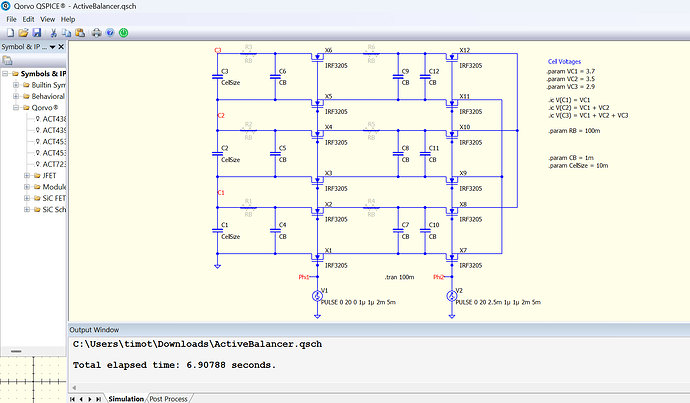The image size is (690, 403).
Task: Select capacitor C6 CB
Action: (x=275, y=77)
